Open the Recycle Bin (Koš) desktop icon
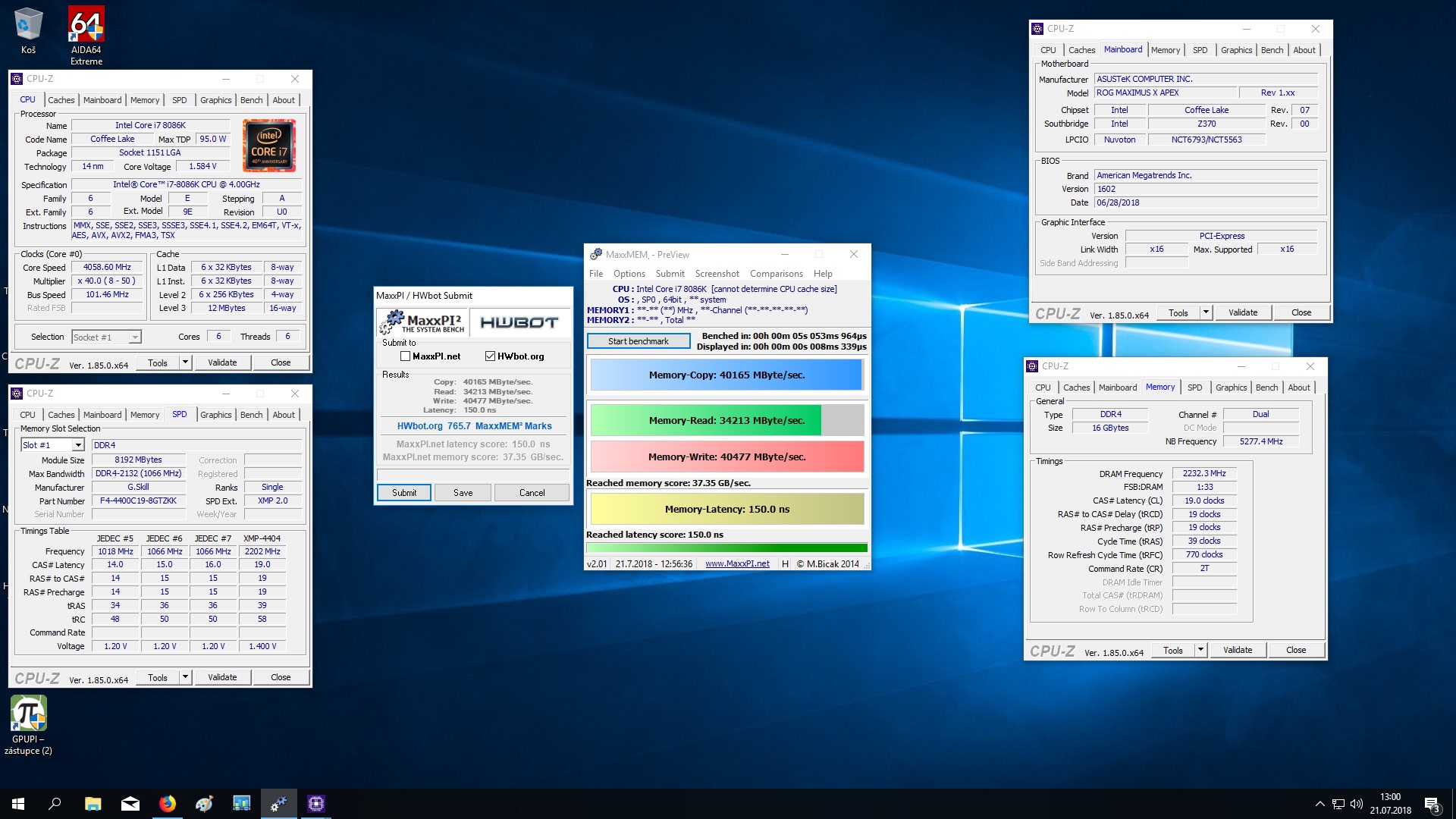 28,30
